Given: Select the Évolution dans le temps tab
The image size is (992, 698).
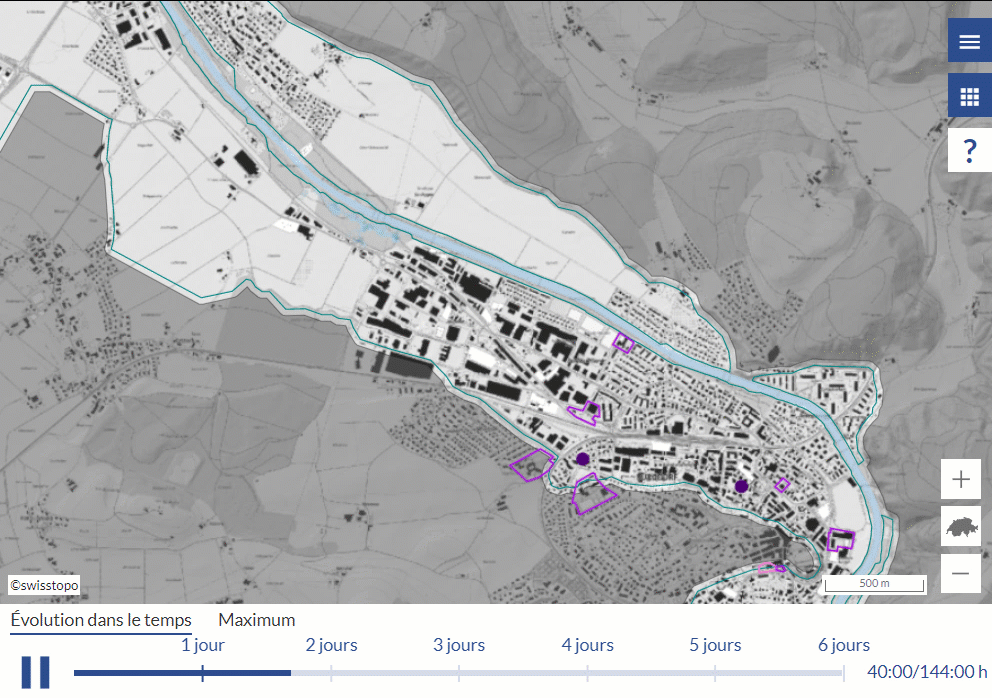Looking at the screenshot, I should coord(101,620).
